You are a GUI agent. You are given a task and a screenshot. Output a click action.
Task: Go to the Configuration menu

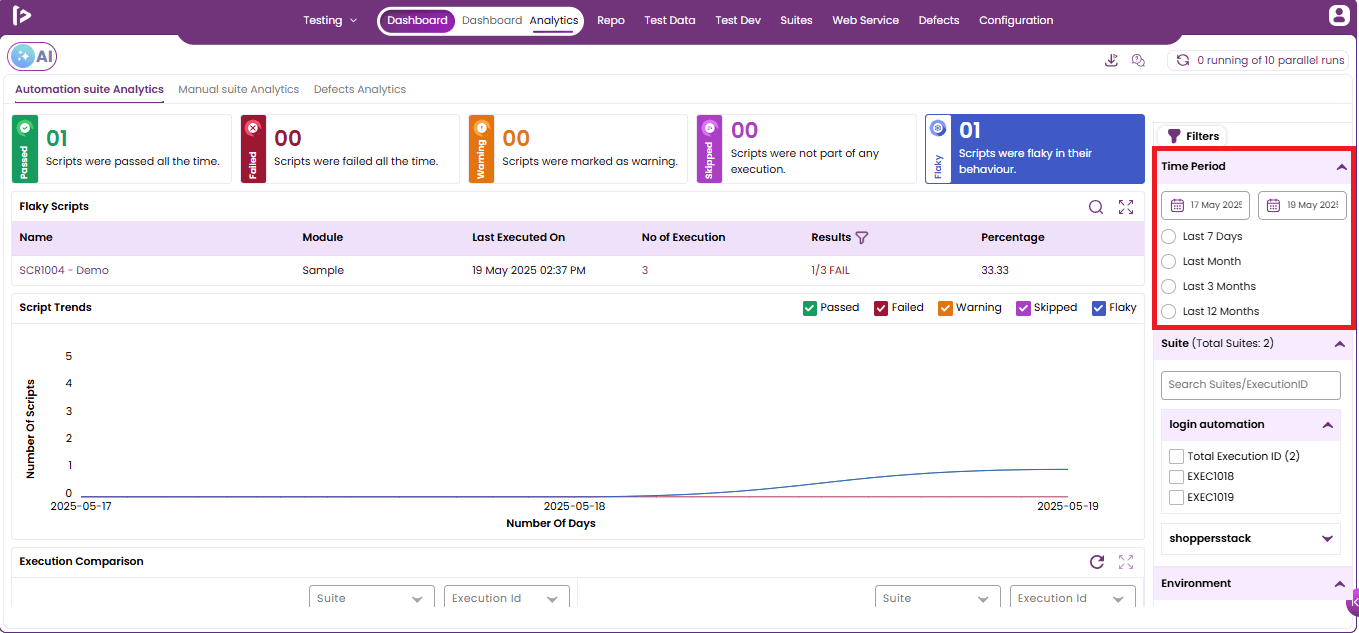click(x=1016, y=20)
